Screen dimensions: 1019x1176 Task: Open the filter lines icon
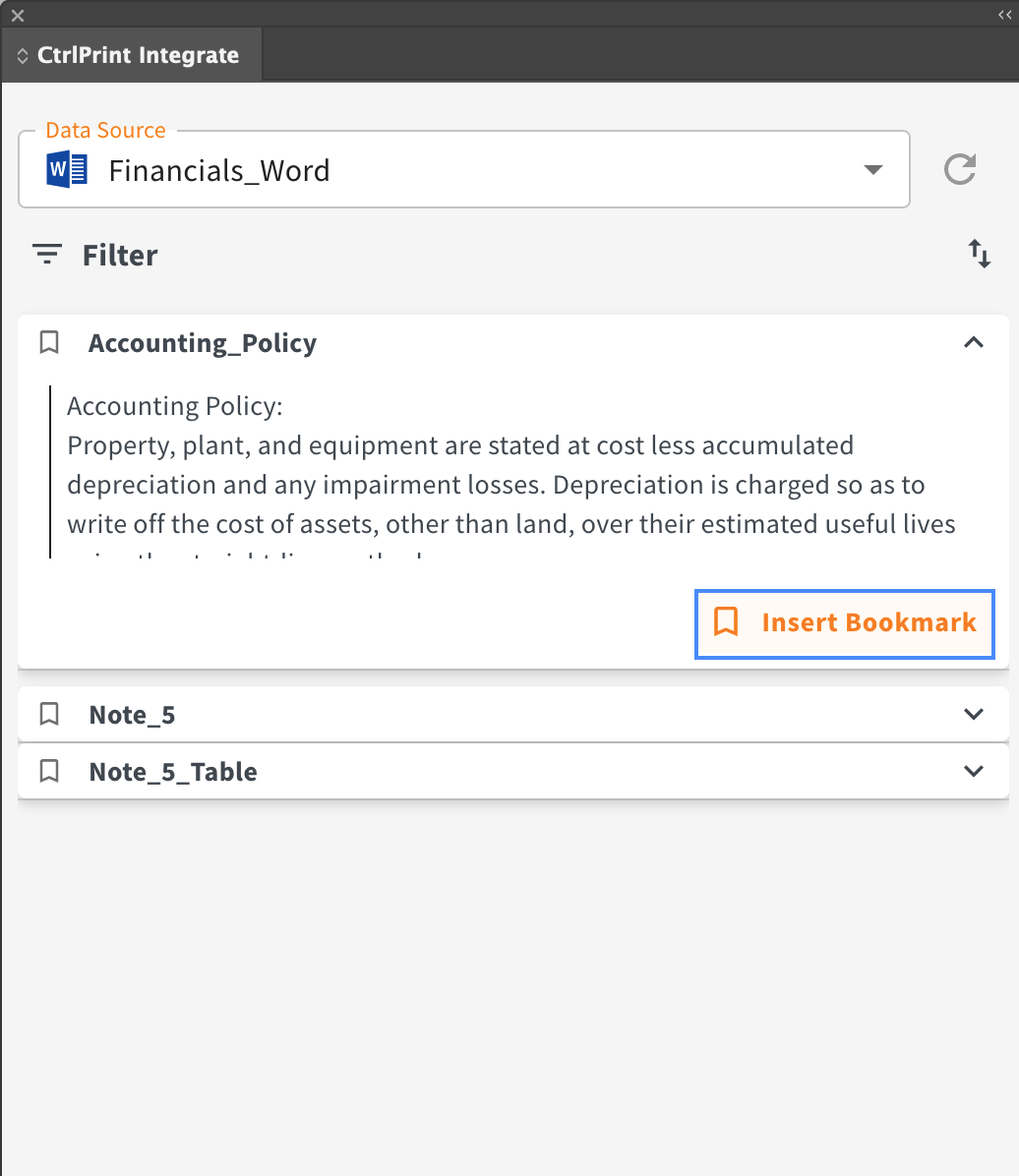coord(47,255)
